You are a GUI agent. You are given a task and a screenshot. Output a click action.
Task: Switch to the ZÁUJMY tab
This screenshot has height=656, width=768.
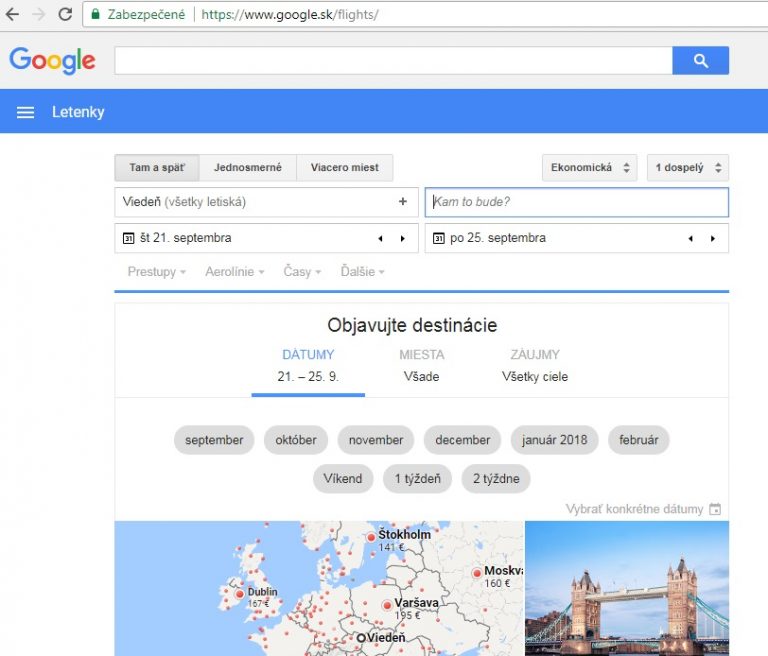535,365
